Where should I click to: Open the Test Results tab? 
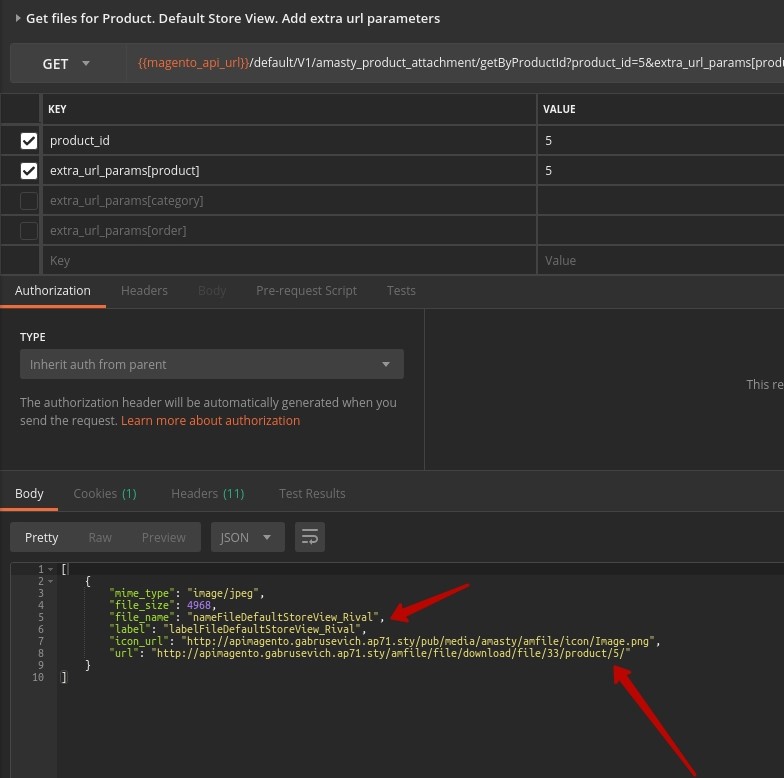tap(312, 493)
